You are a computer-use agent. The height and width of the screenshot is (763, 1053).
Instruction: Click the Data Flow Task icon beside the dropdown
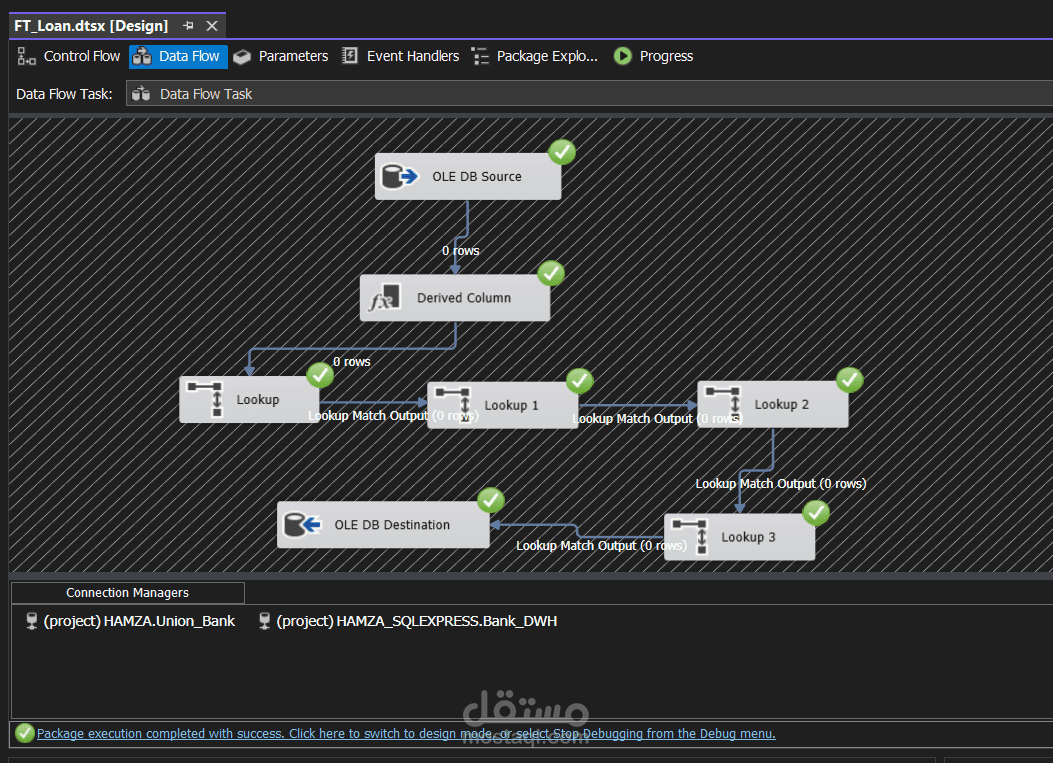click(142, 93)
